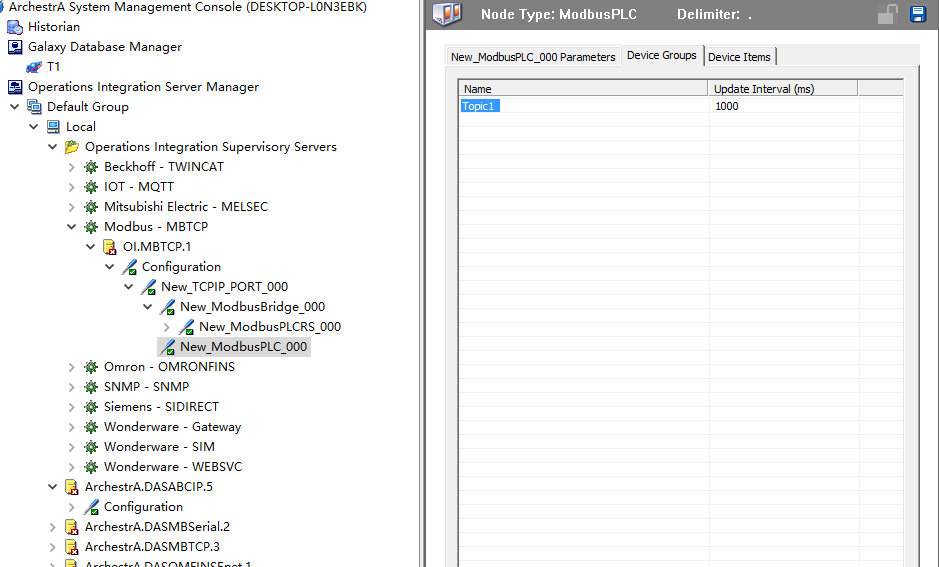Click the Historian database icon
This screenshot has height=567, width=939.
point(15,27)
